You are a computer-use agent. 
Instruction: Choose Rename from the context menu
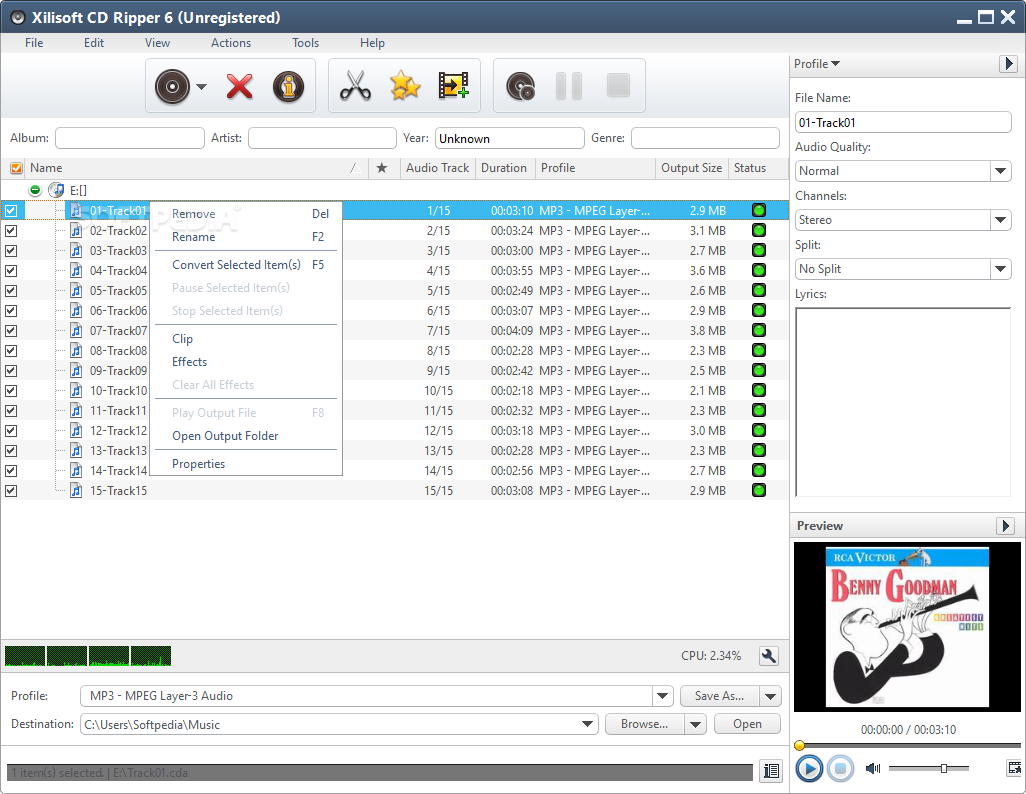[194, 237]
